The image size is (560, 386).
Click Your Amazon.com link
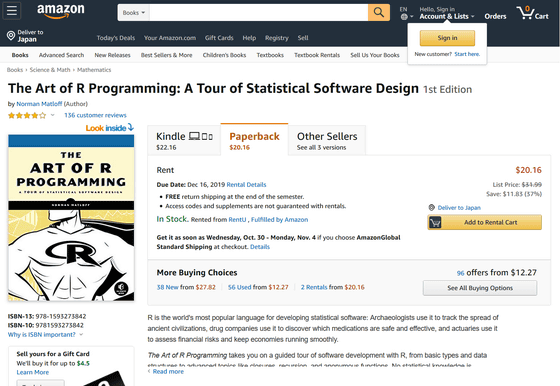170,38
